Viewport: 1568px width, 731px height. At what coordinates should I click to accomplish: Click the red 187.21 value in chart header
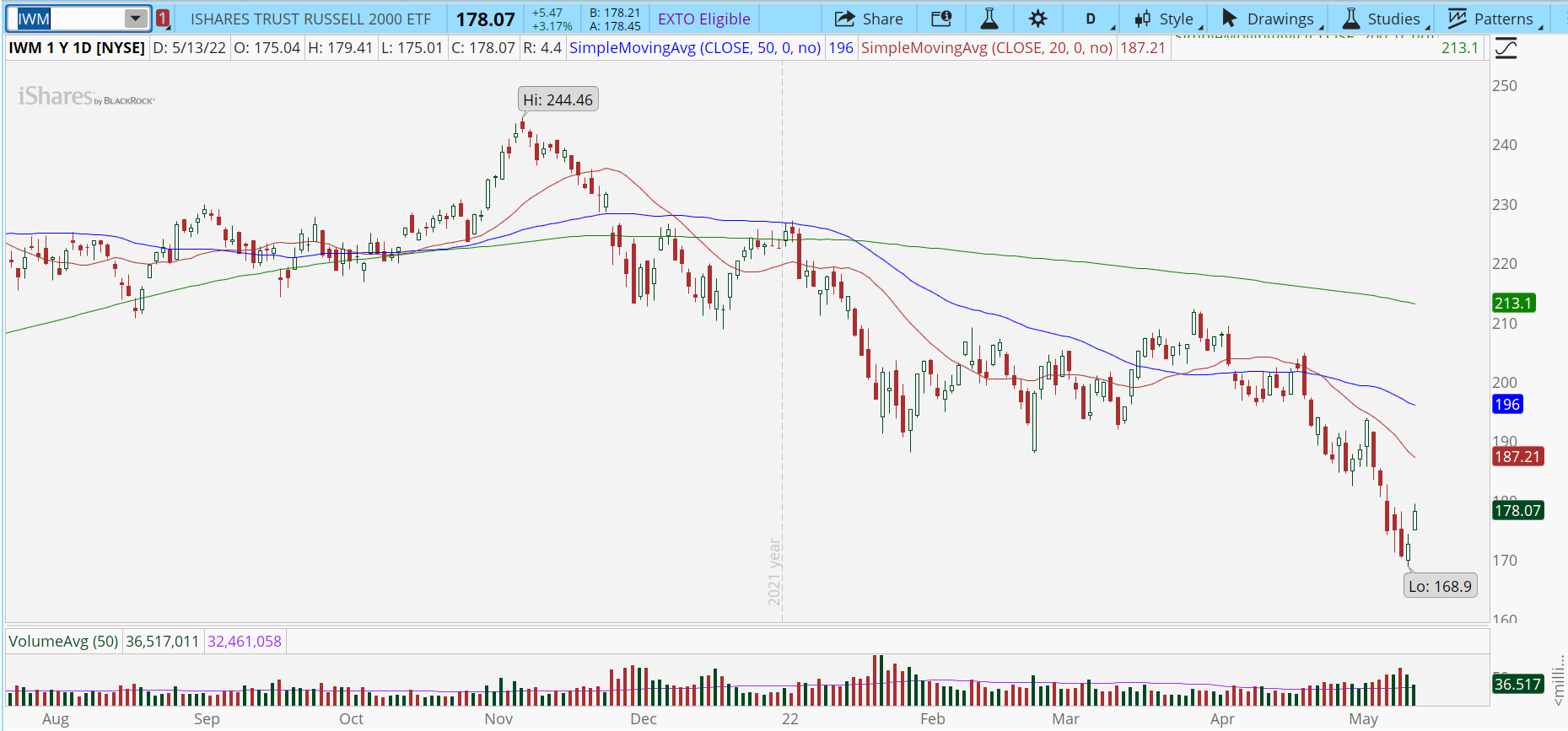[1143, 48]
